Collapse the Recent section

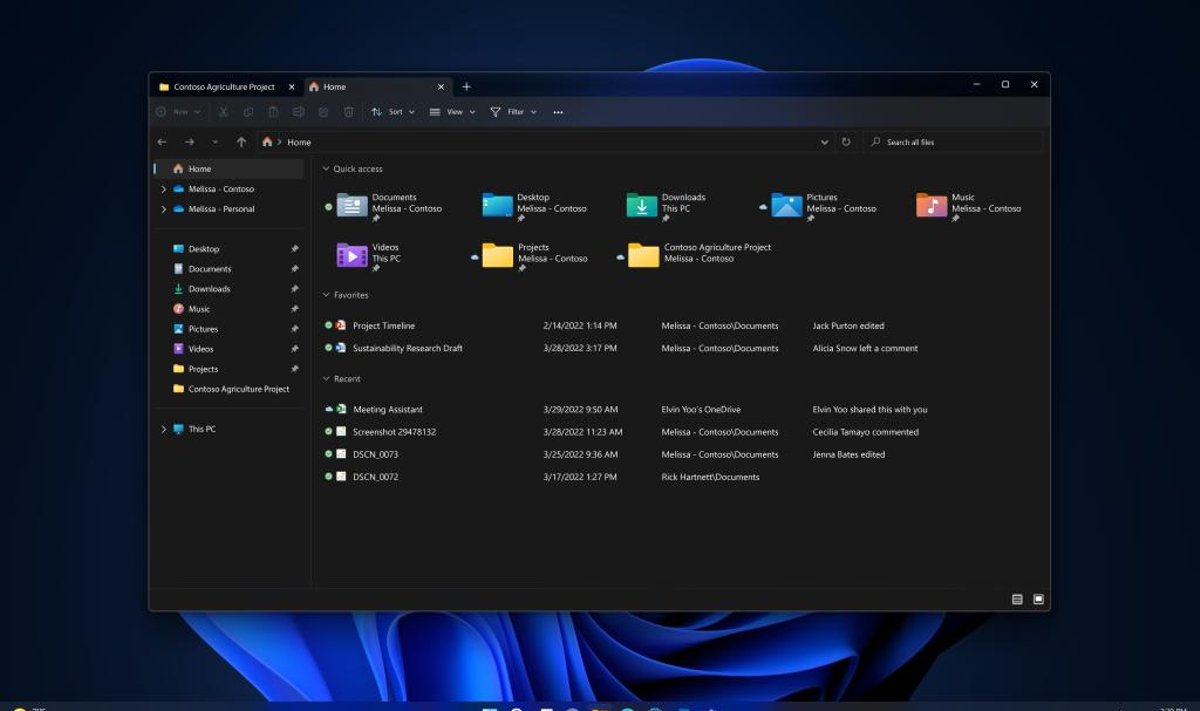pos(326,379)
